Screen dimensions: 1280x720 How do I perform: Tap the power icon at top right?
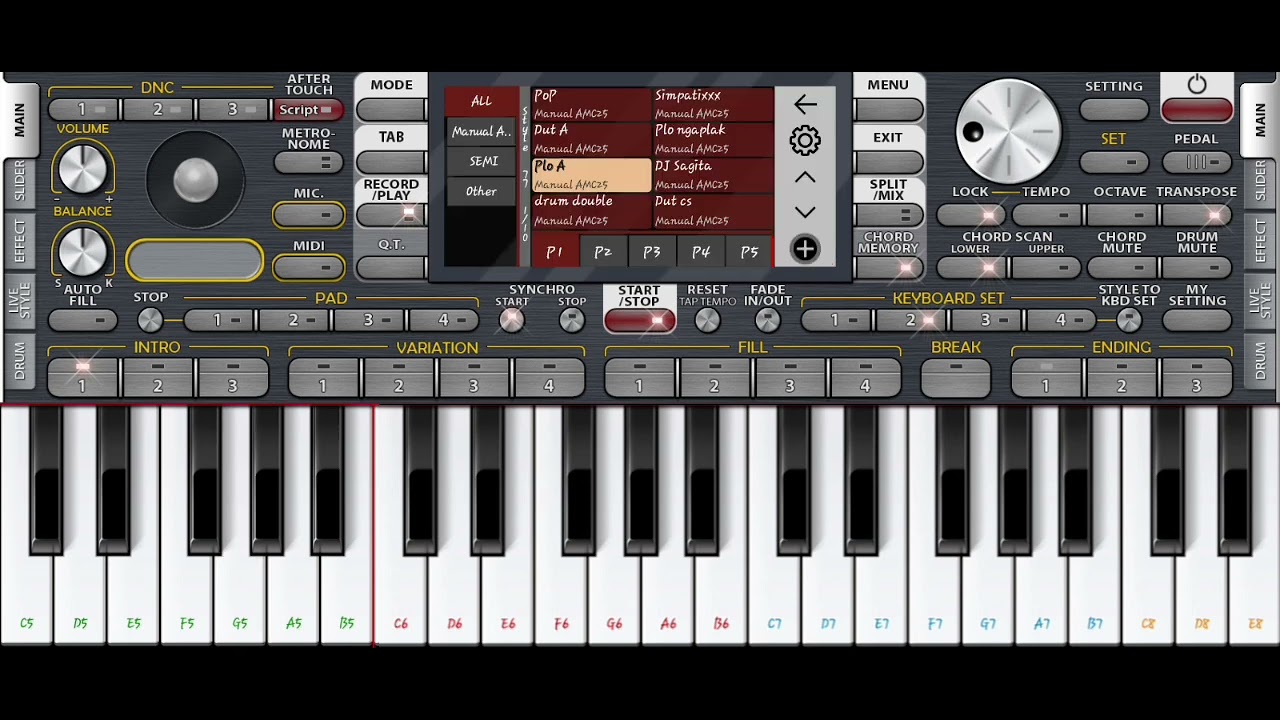1197,85
